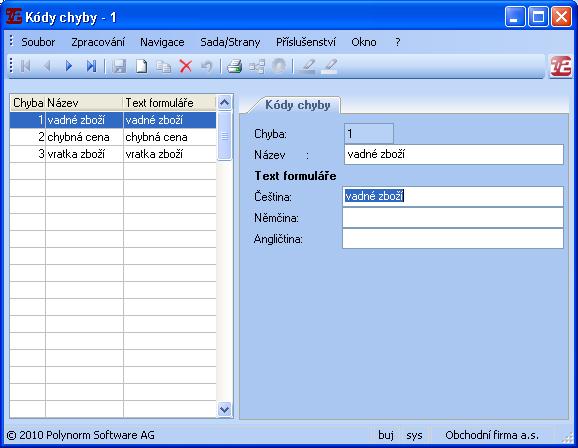Go to next record arrow
Viewport: 578px width, 448px height.
pyautogui.click(x=69, y=66)
